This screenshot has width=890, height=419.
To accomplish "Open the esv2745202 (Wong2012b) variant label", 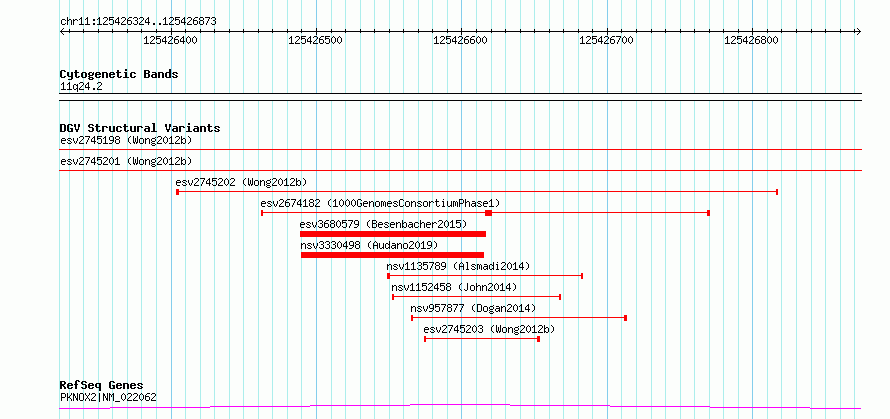I will 241,182.
